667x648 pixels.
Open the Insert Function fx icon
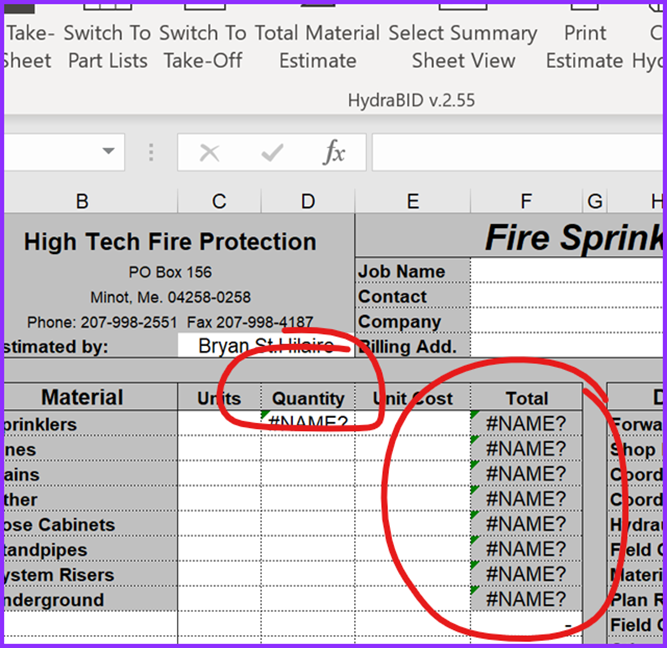pos(334,153)
